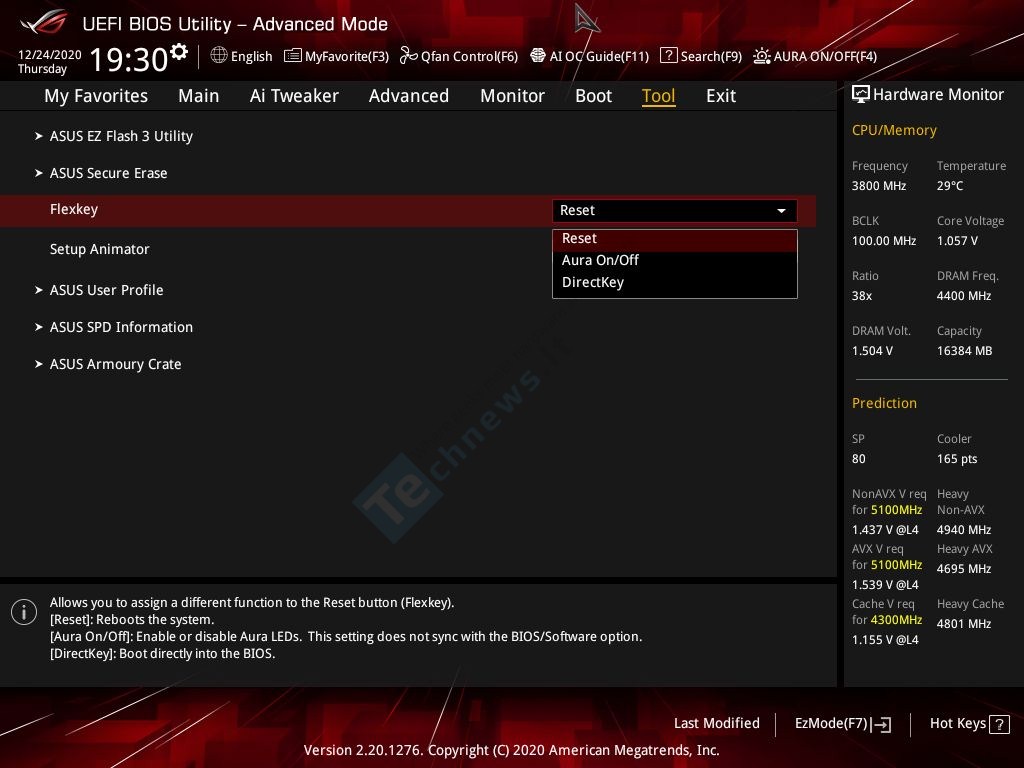This screenshot has width=1024, height=768.
Task: Open the Ai Tweaker tab
Action: pyautogui.click(x=294, y=96)
